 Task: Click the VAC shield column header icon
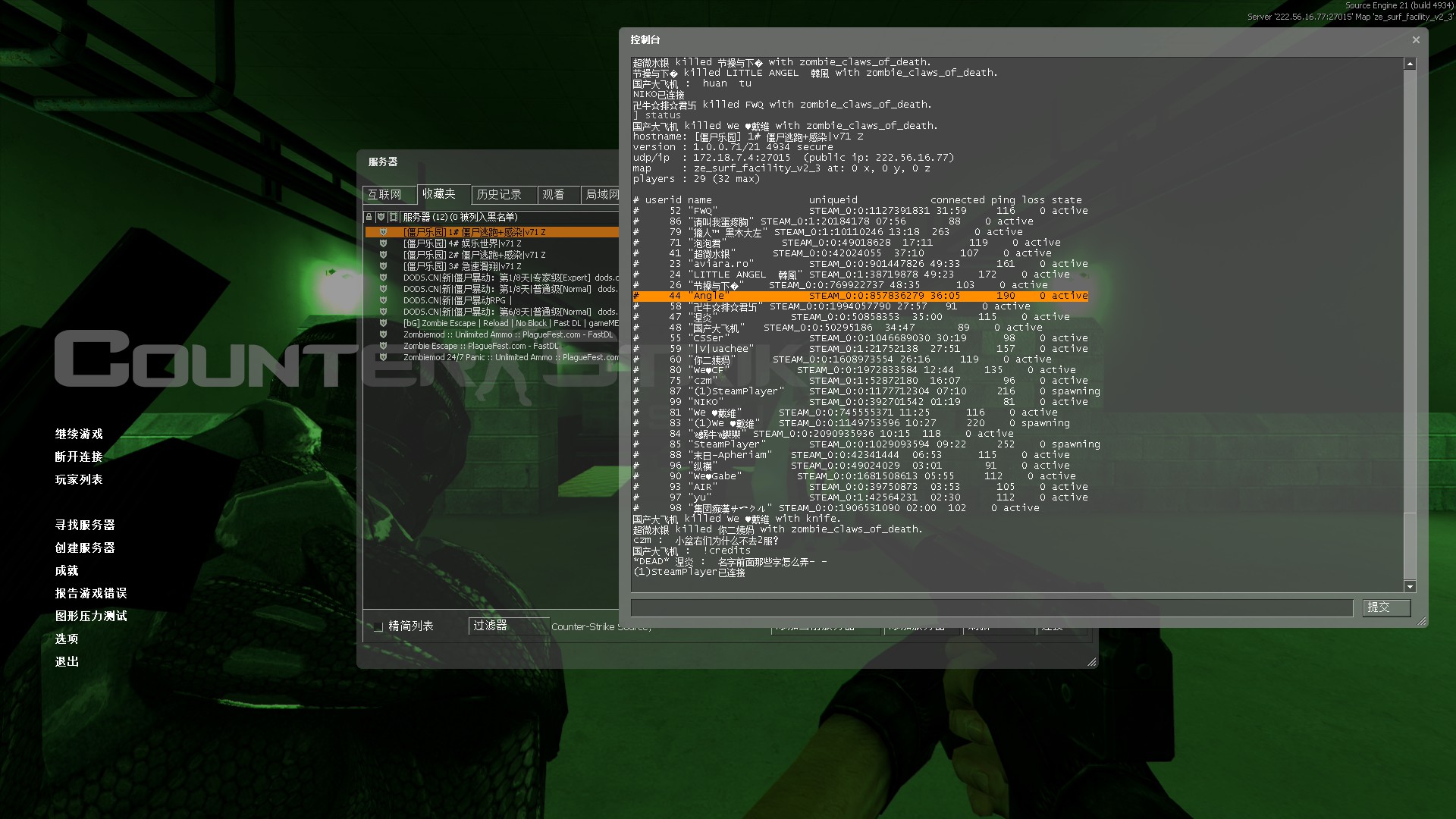tap(381, 217)
